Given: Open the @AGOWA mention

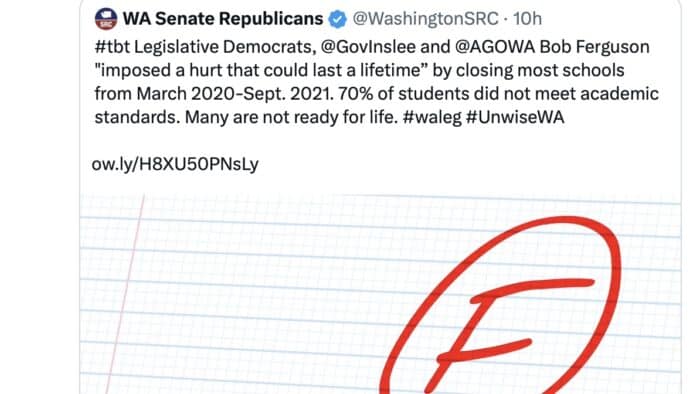Looking at the screenshot, I should coord(495,47).
